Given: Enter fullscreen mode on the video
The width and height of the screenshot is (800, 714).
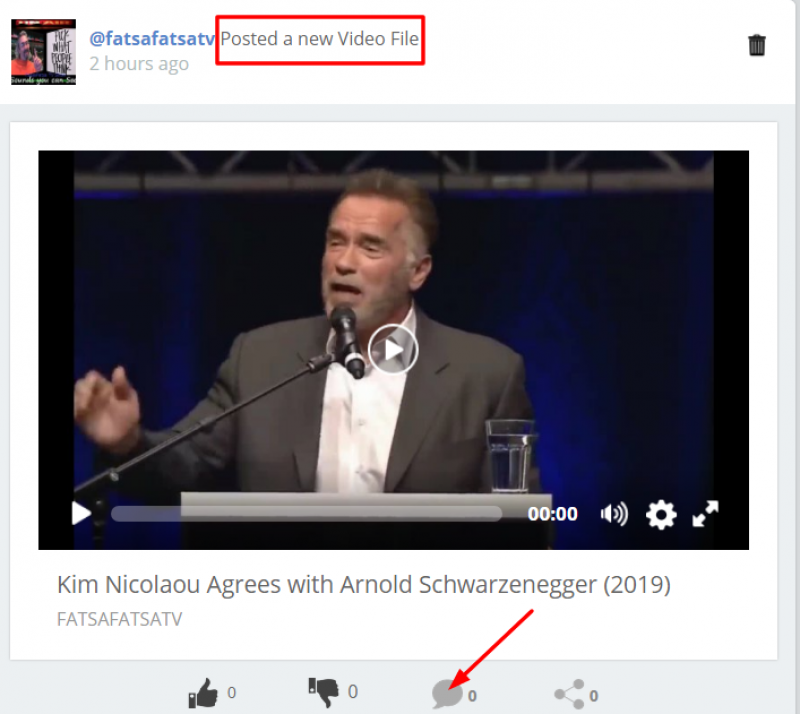Looking at the screenshot, I should [705, 513].
